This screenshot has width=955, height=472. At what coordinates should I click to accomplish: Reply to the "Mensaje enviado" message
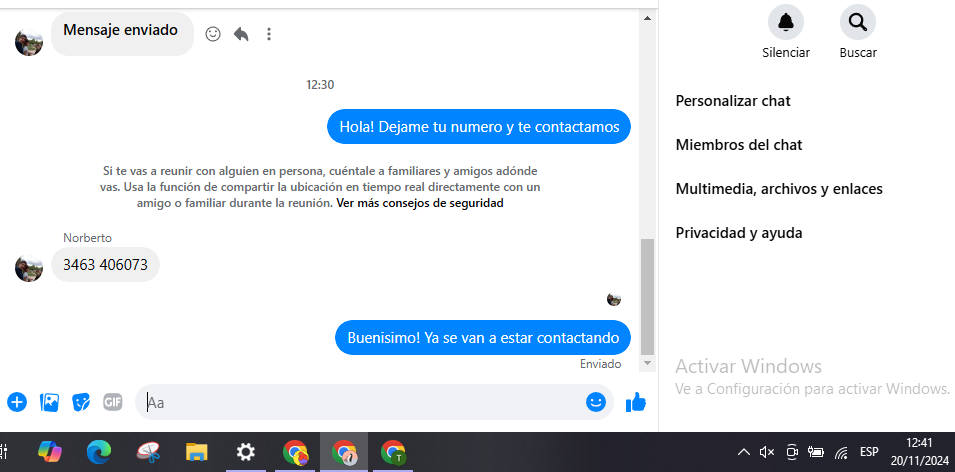click(x=241, y=34)
